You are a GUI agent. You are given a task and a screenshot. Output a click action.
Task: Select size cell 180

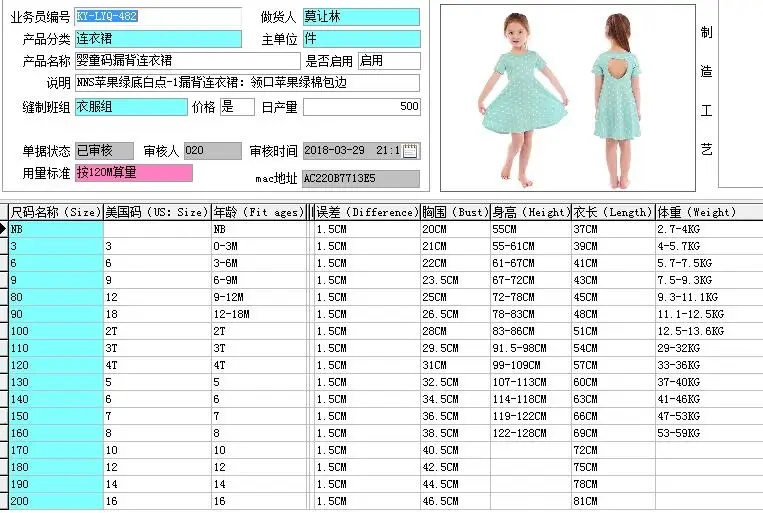coord(56,467)
